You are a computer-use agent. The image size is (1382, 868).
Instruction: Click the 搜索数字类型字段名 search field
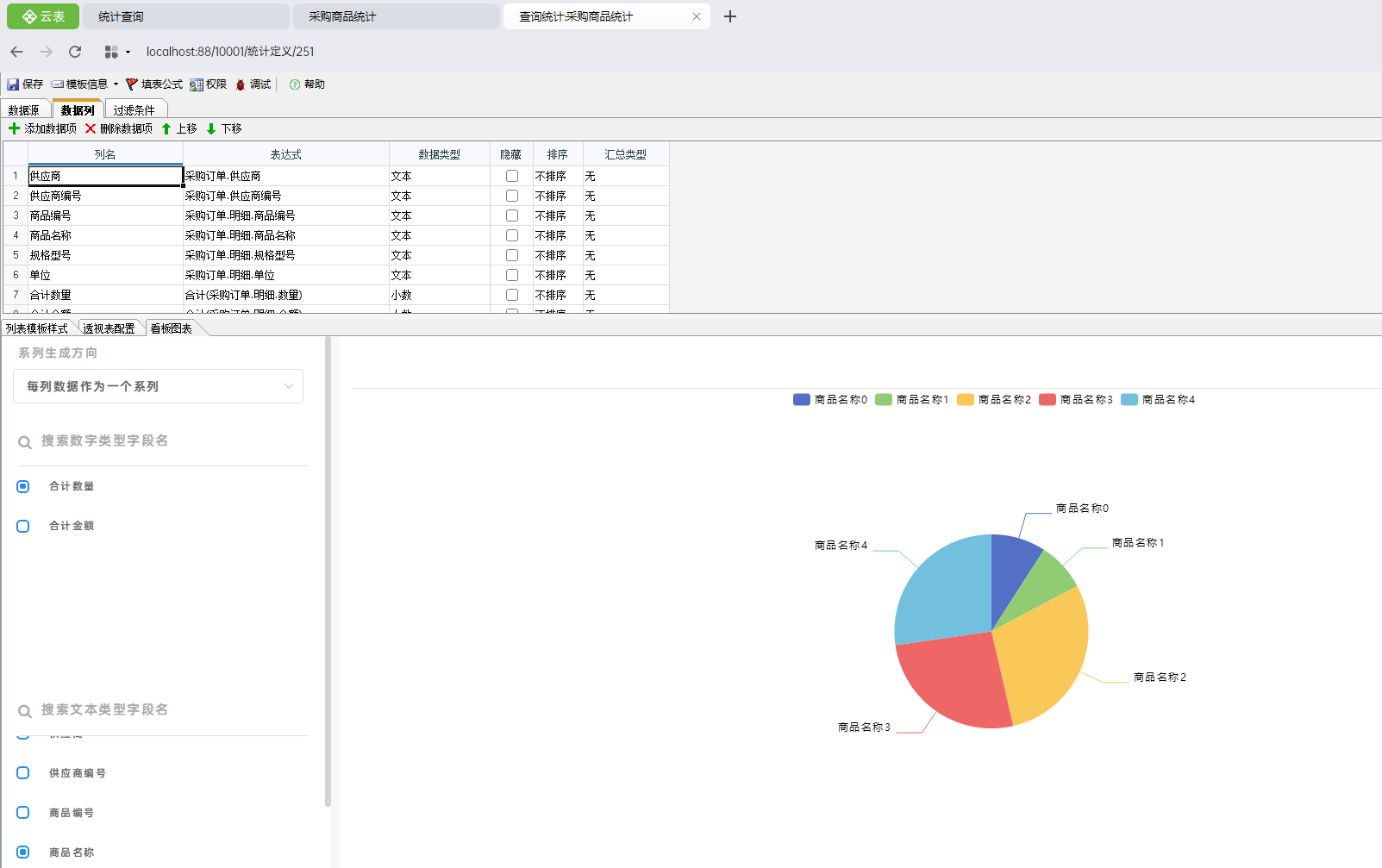pos(163,441)
